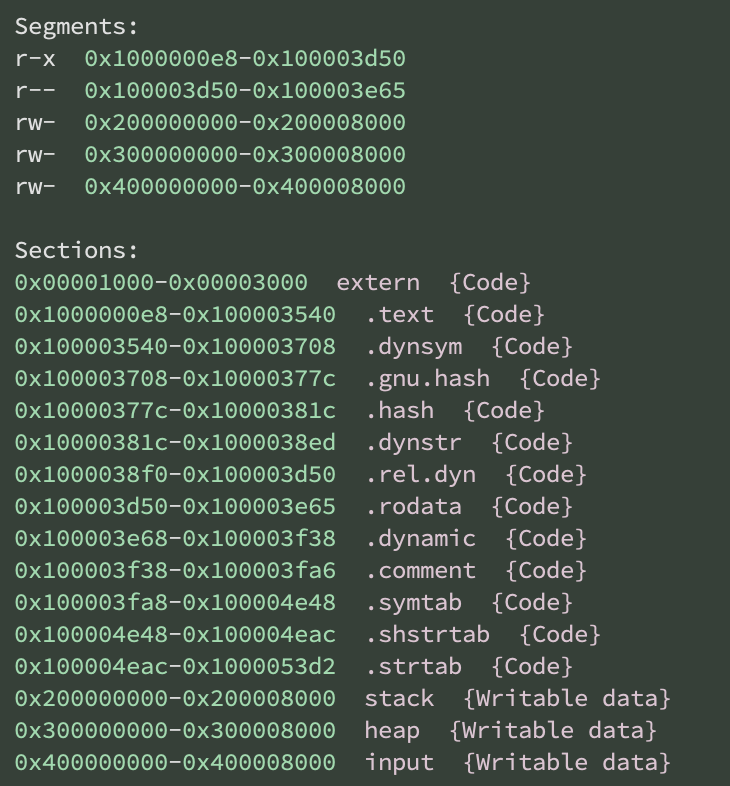Screen dimensions: 730x786
Task: Click the .text section address range
Action: [175, 315]
